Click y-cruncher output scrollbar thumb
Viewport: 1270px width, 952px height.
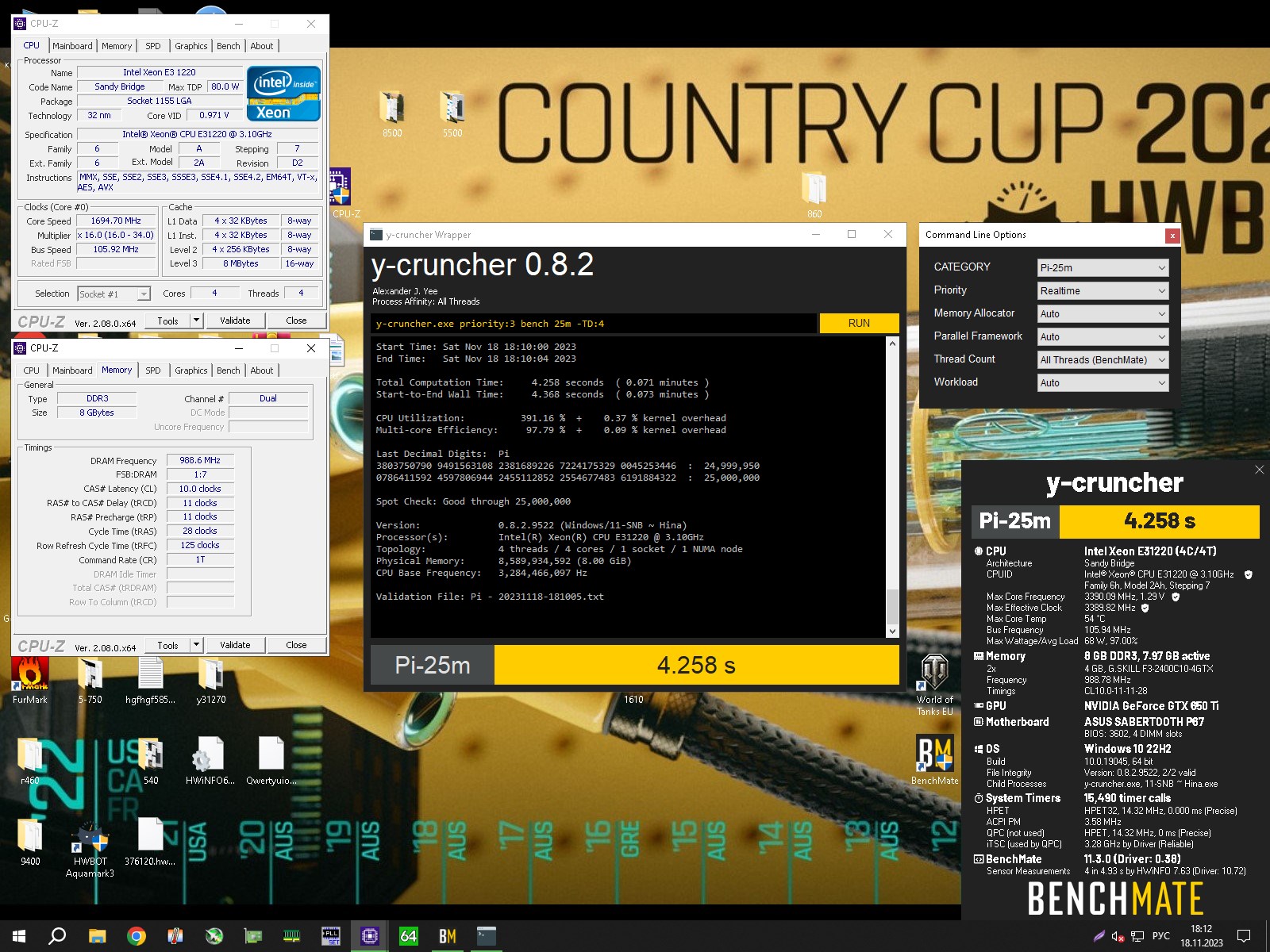click(x=892, y=606)
